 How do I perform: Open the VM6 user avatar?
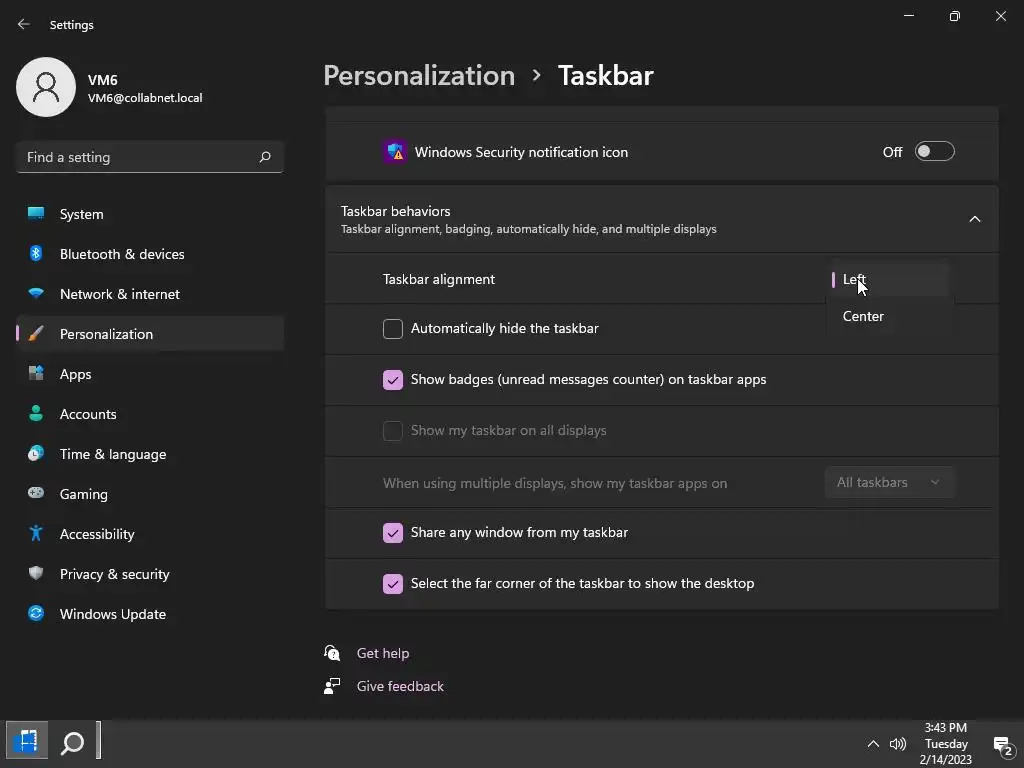[46, 87]
